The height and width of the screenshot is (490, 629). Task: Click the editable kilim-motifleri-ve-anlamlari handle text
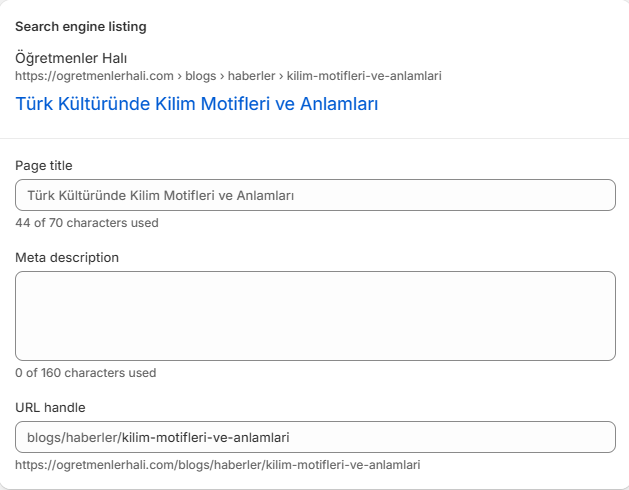pyautogui.click(x=210, y=437)
